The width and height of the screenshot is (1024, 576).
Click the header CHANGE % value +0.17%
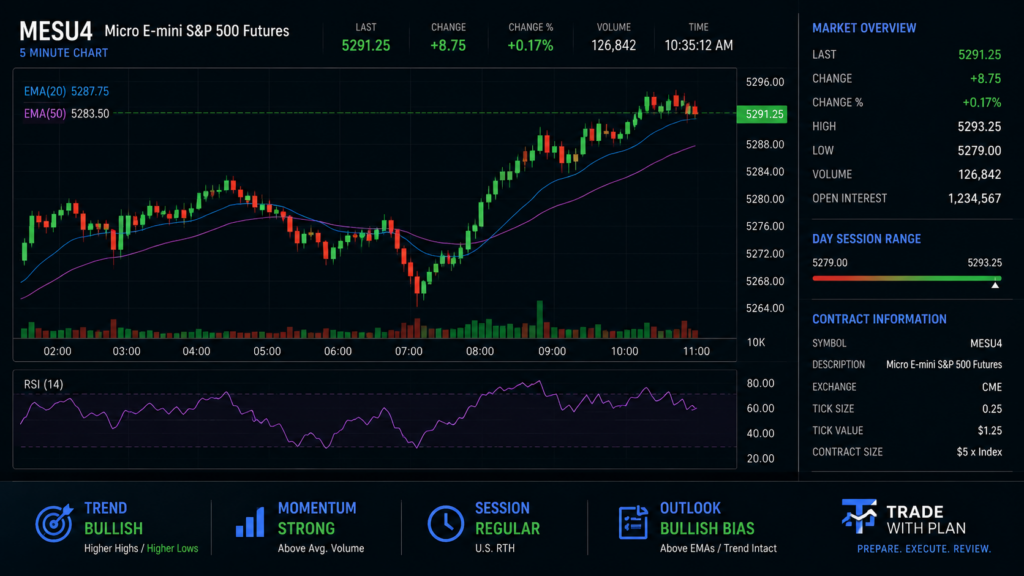pyautogui.click(x=530, y=45)
